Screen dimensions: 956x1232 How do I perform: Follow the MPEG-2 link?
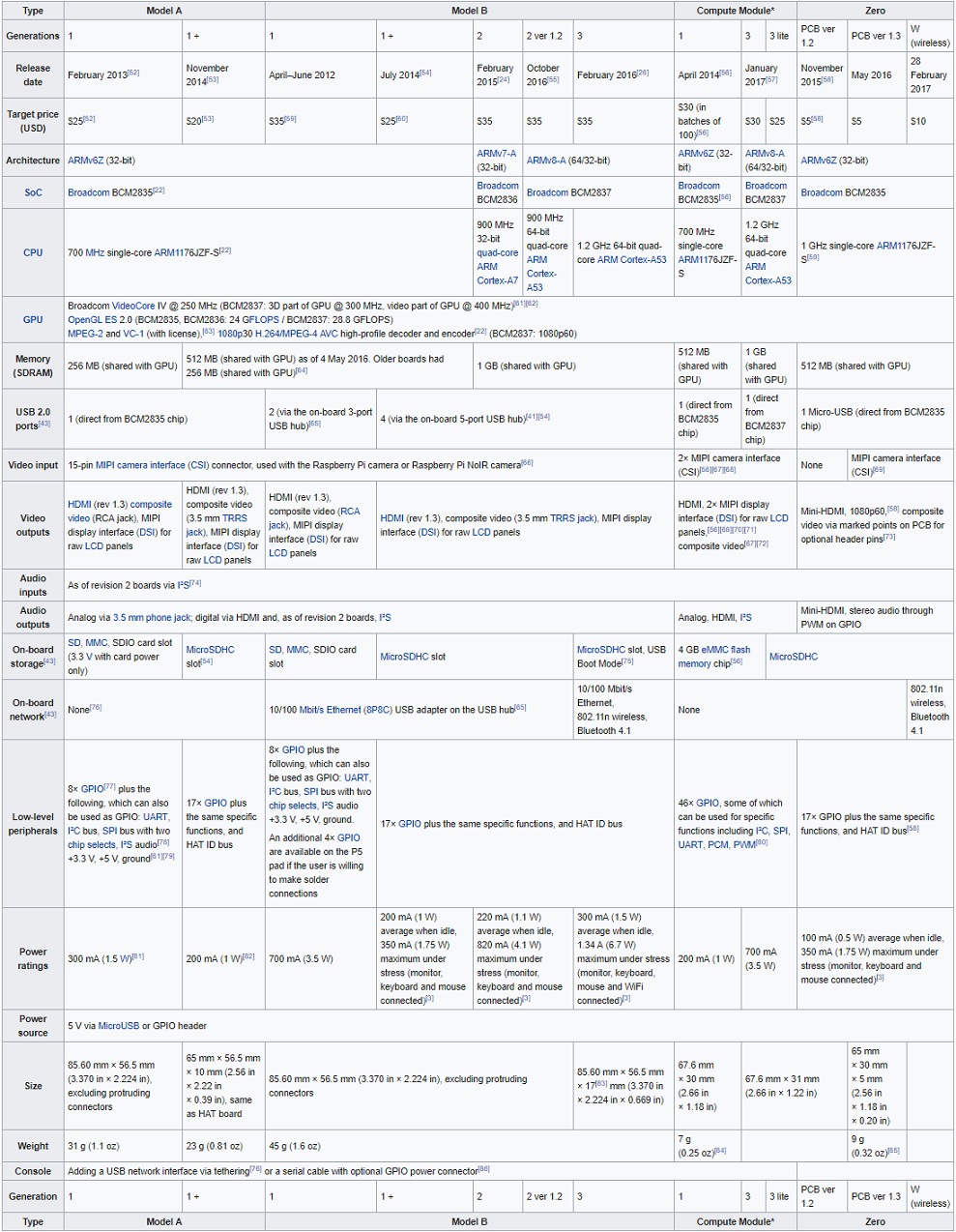click(x=83, y=335)
